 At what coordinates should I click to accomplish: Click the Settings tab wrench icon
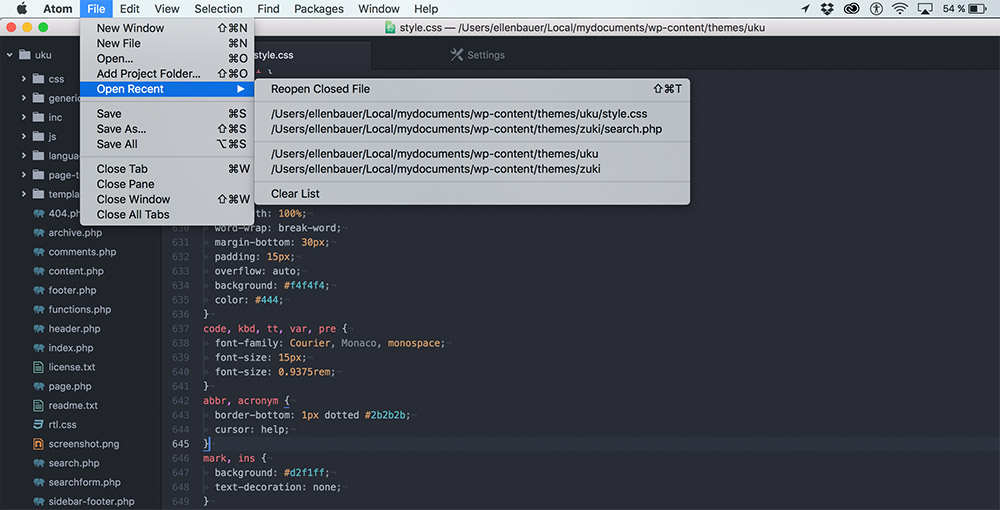click(457, 55)
